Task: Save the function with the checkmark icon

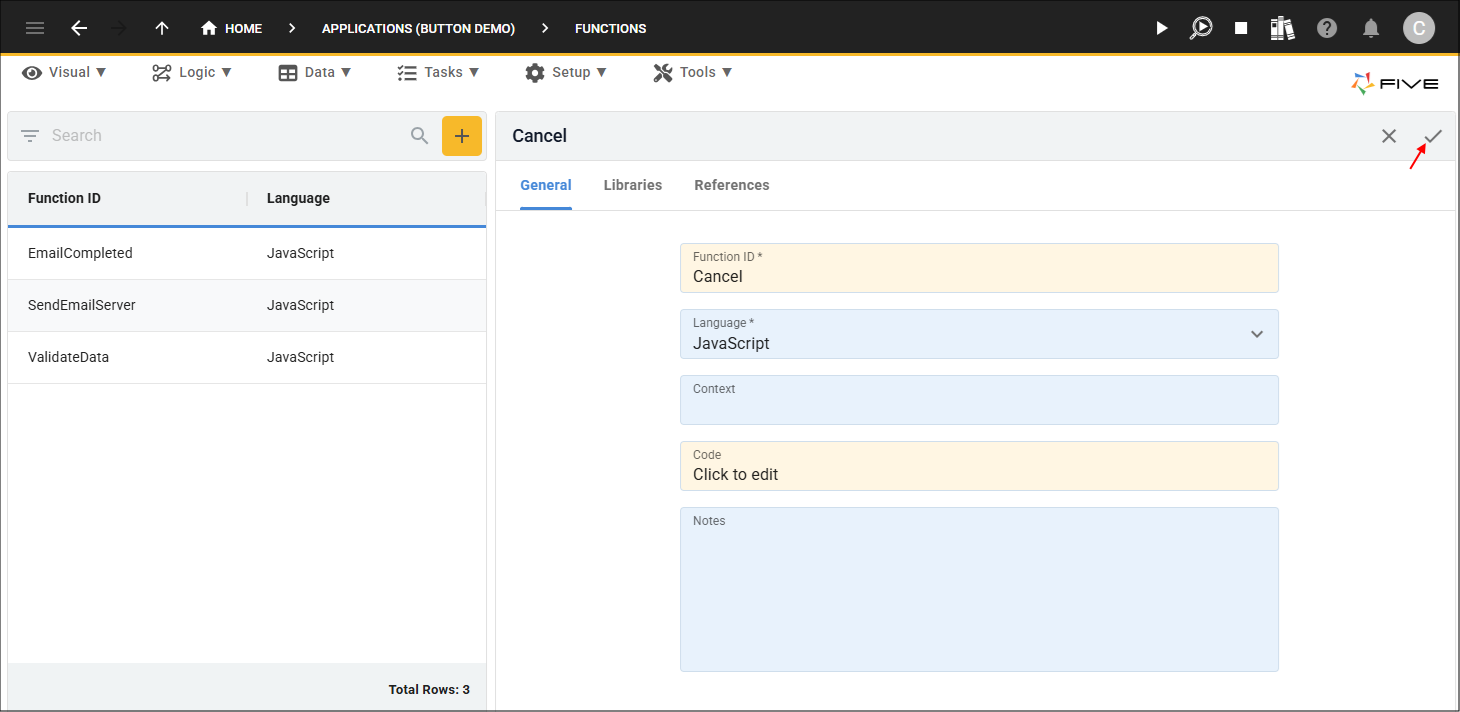Action: 1433,136
